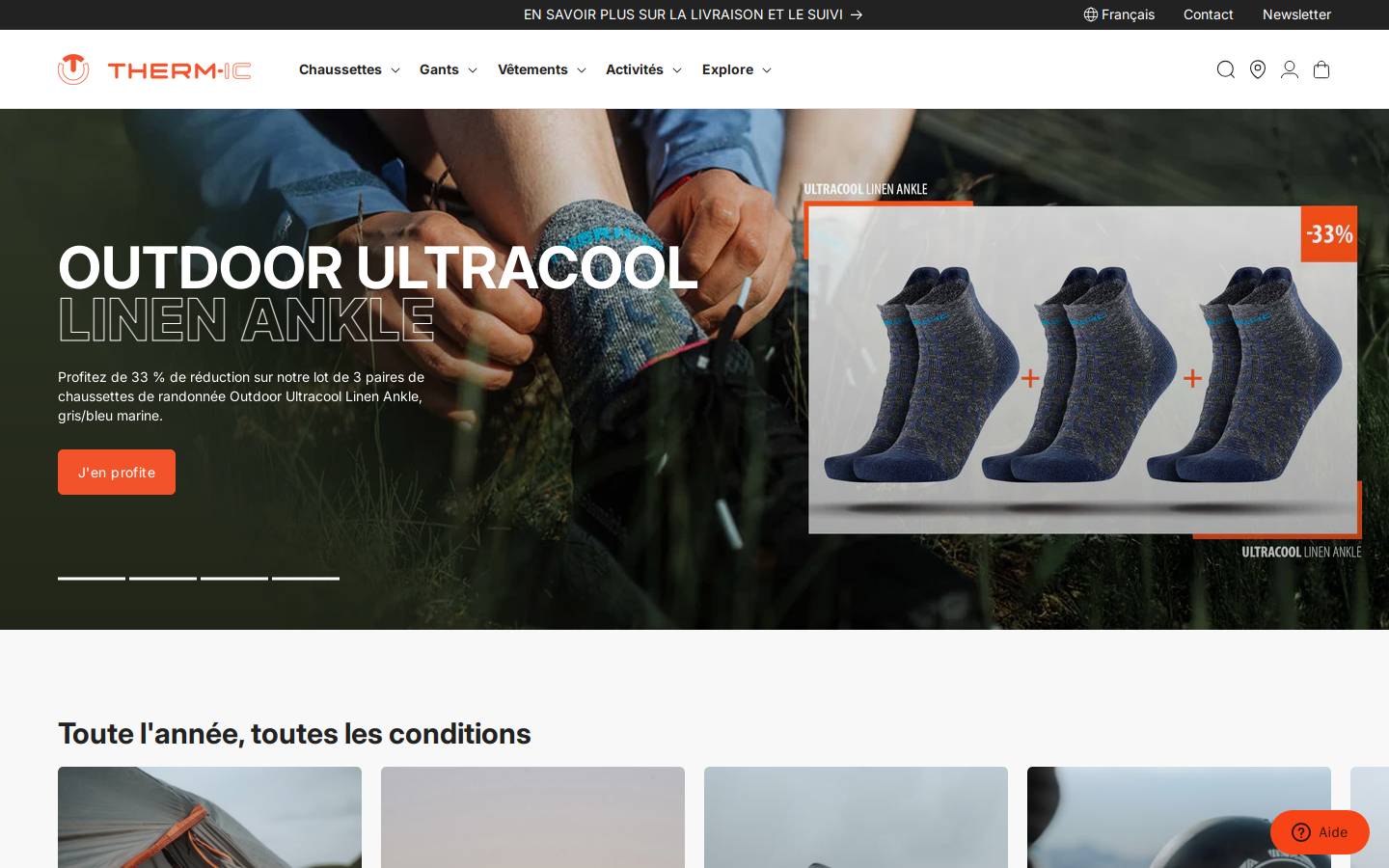Open the Newsletter link
This screenshot has height=868, width=1389.
[1296, 14]
